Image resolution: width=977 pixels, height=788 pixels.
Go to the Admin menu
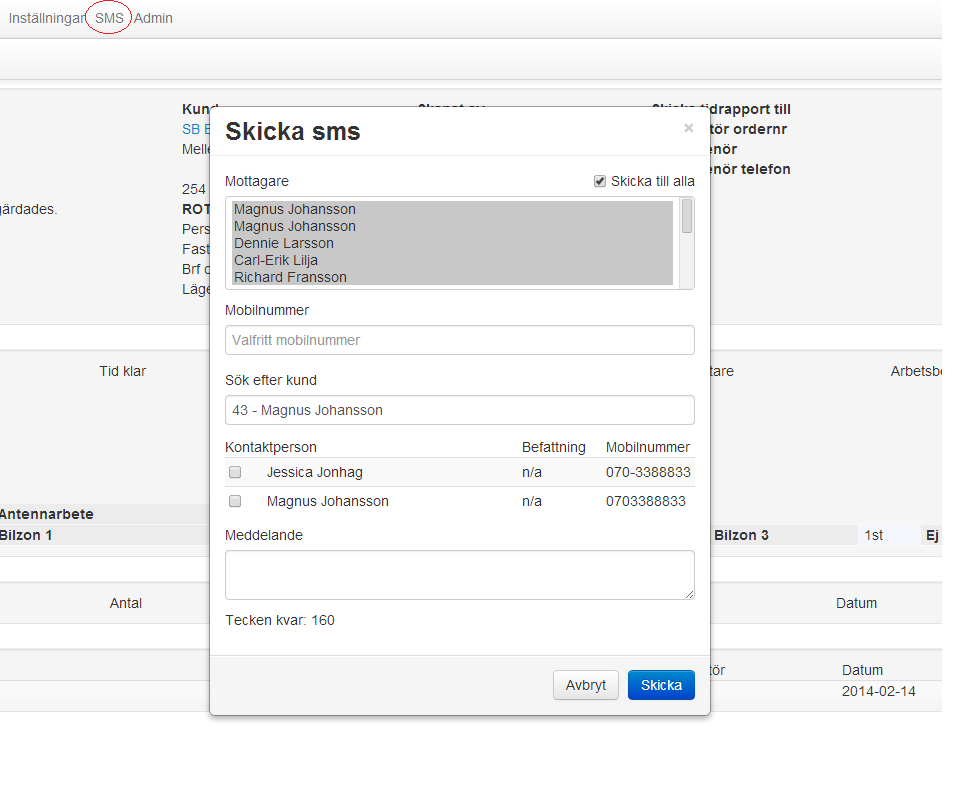coord(153,18)
